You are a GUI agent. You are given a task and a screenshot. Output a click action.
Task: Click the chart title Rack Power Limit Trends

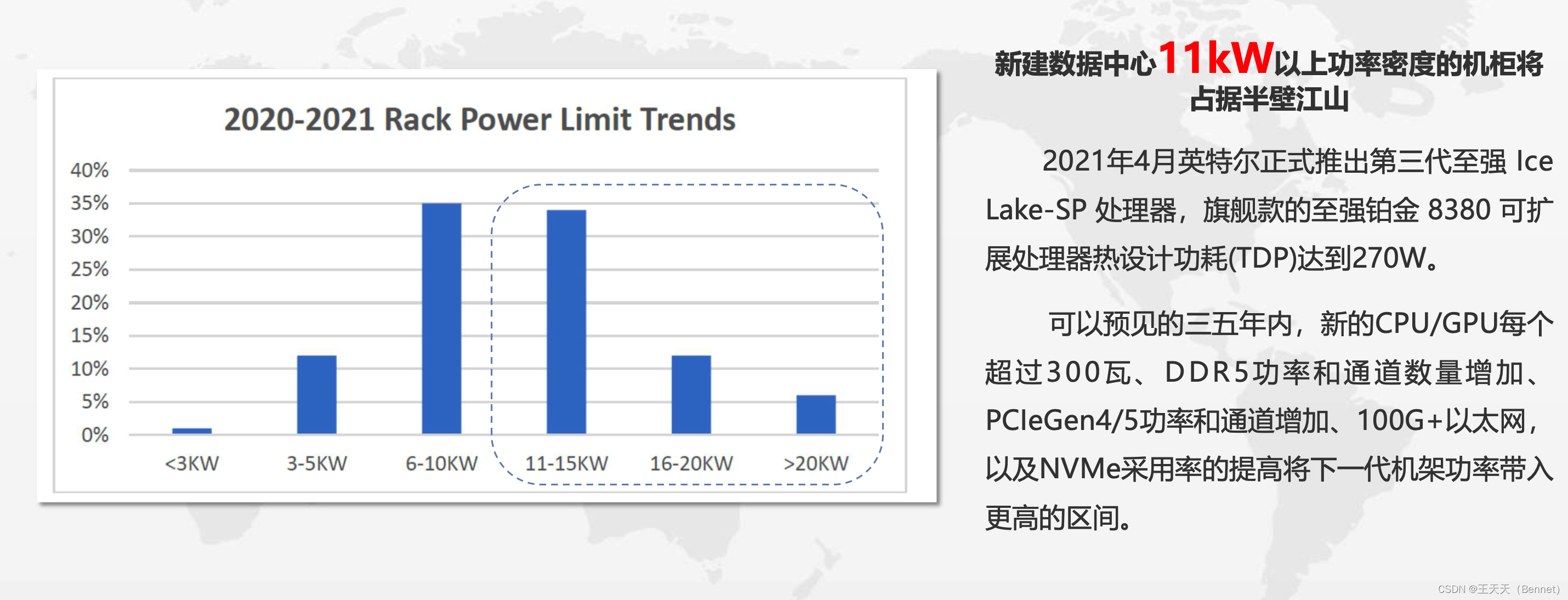(x=480, y=120)
